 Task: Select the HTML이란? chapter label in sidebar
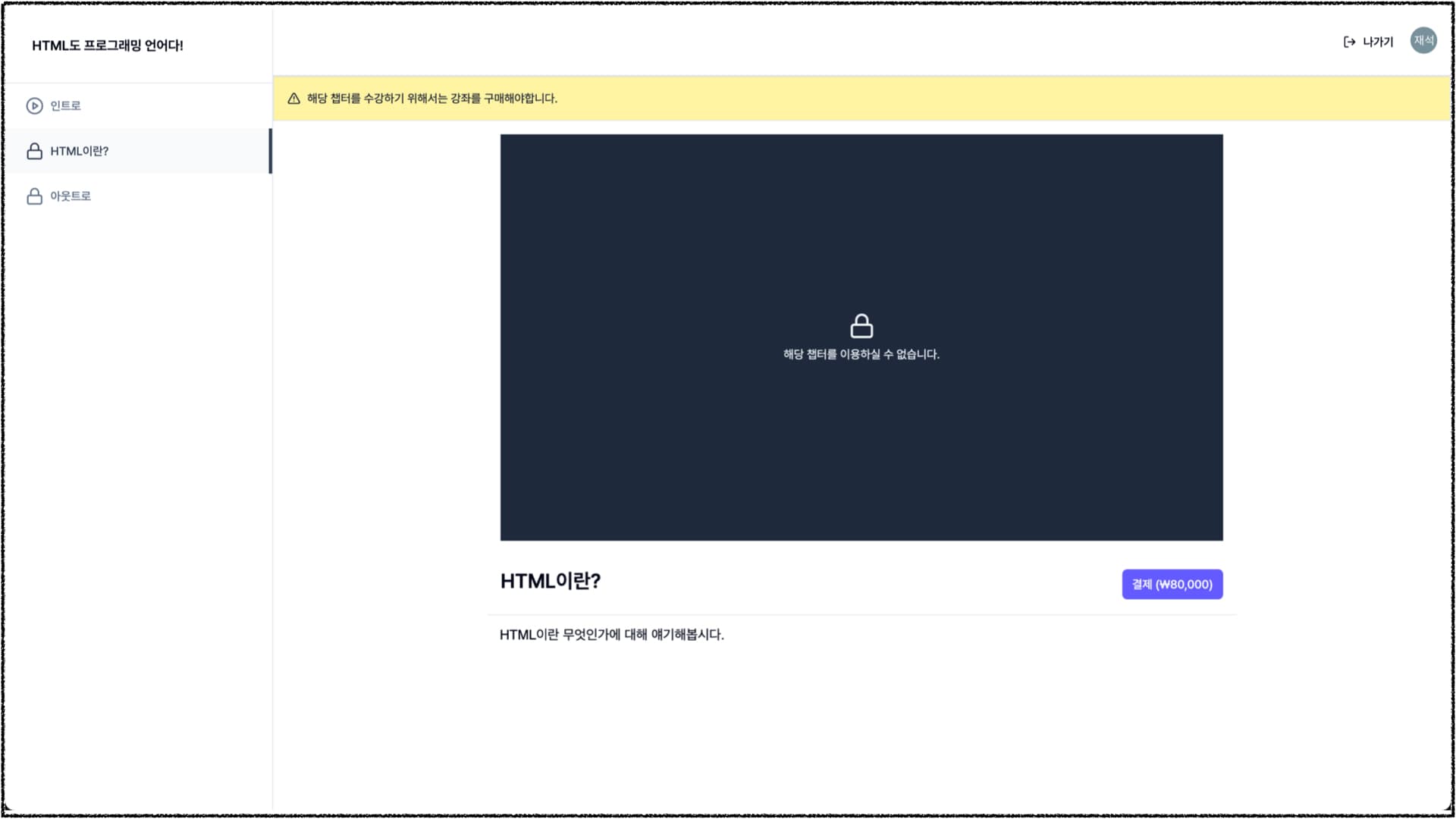[80, 151]
